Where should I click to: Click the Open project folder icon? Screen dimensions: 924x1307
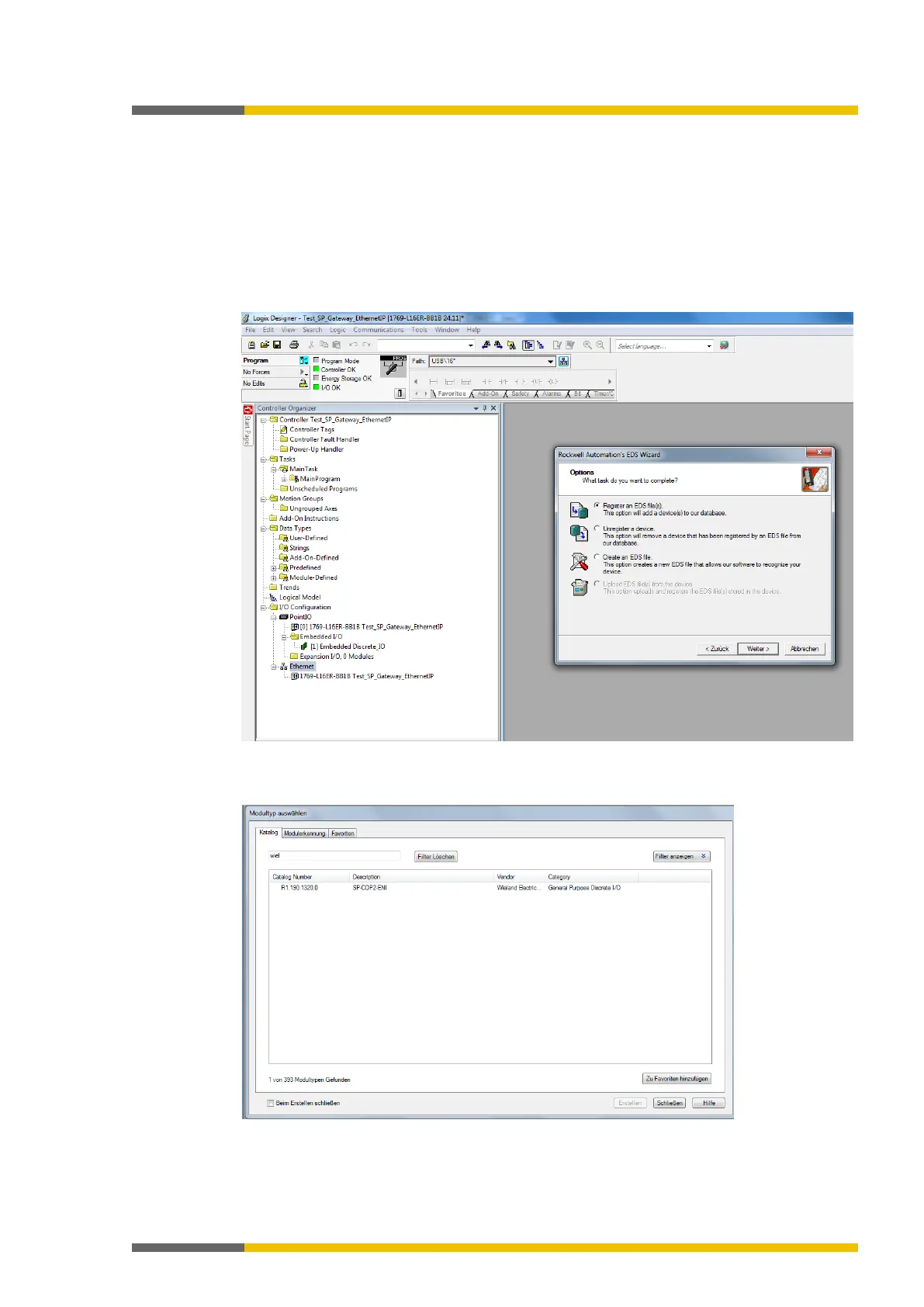pos(264,345)
